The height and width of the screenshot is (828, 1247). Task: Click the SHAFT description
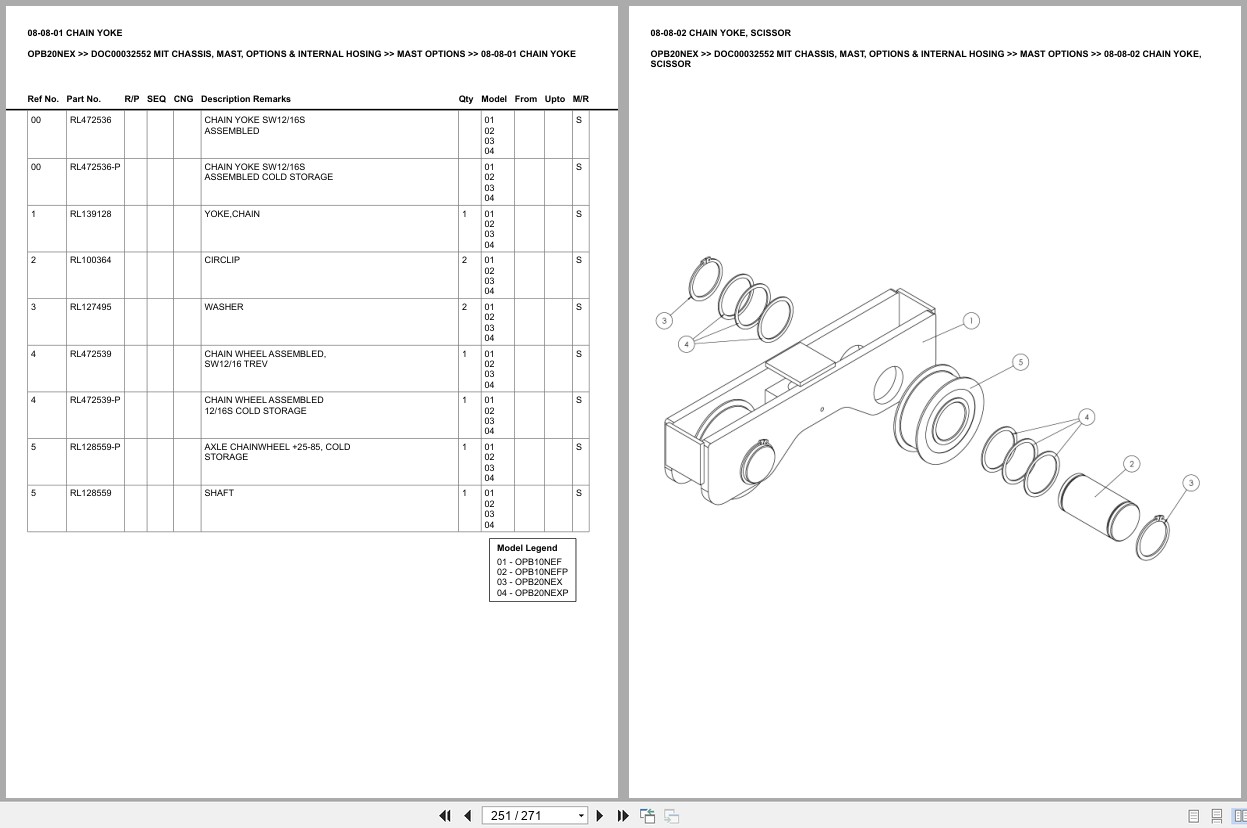(x=219, y=493)
